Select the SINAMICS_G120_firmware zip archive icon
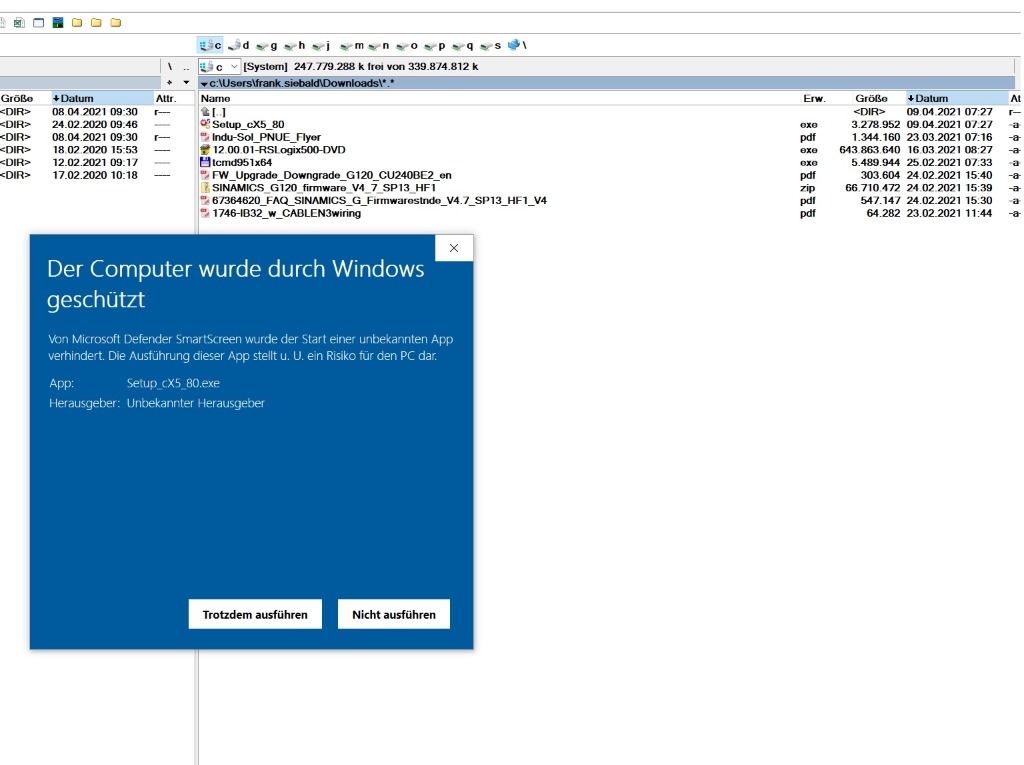 click(x=205, y=187)
